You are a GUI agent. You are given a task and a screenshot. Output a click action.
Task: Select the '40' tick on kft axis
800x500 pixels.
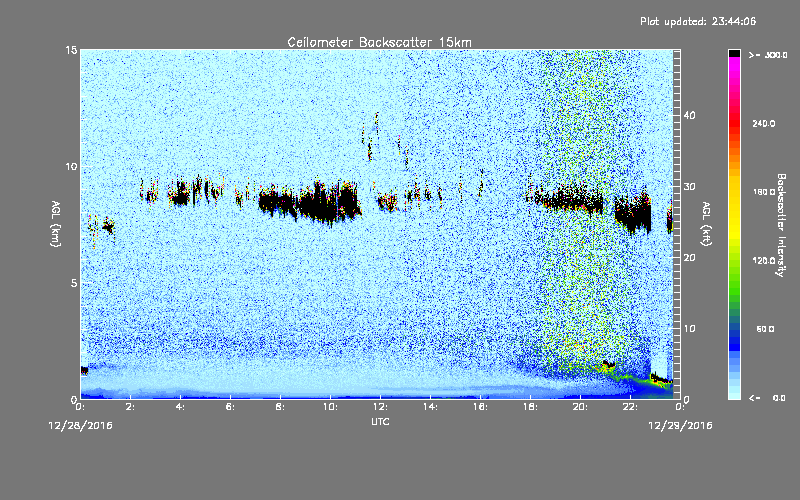tap(689, 115)
